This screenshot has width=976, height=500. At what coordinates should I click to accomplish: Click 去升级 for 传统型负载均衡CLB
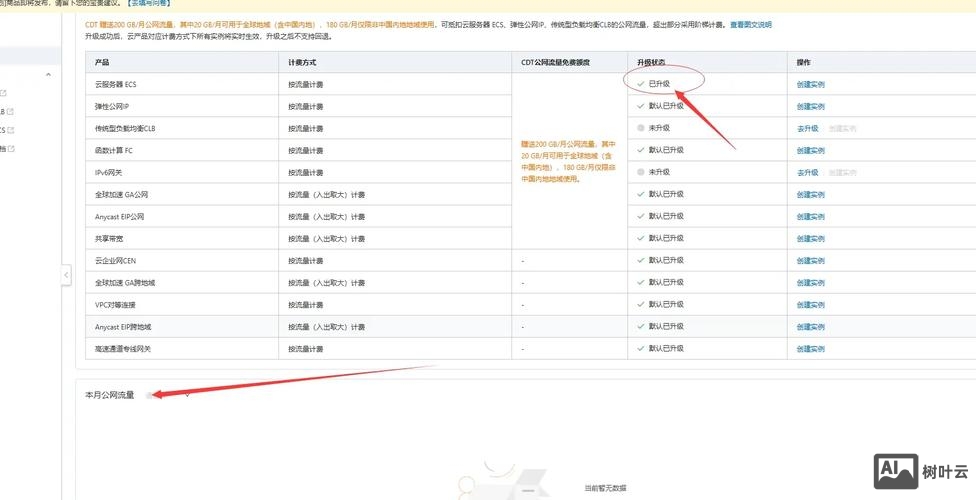[x=807, y=128]
